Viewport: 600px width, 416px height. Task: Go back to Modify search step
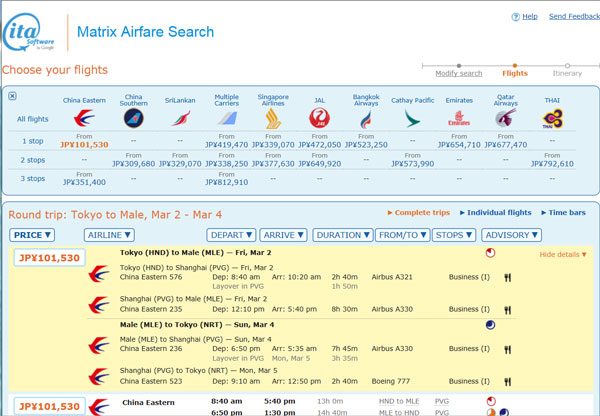pyautogui.click(x=459, y=73)
